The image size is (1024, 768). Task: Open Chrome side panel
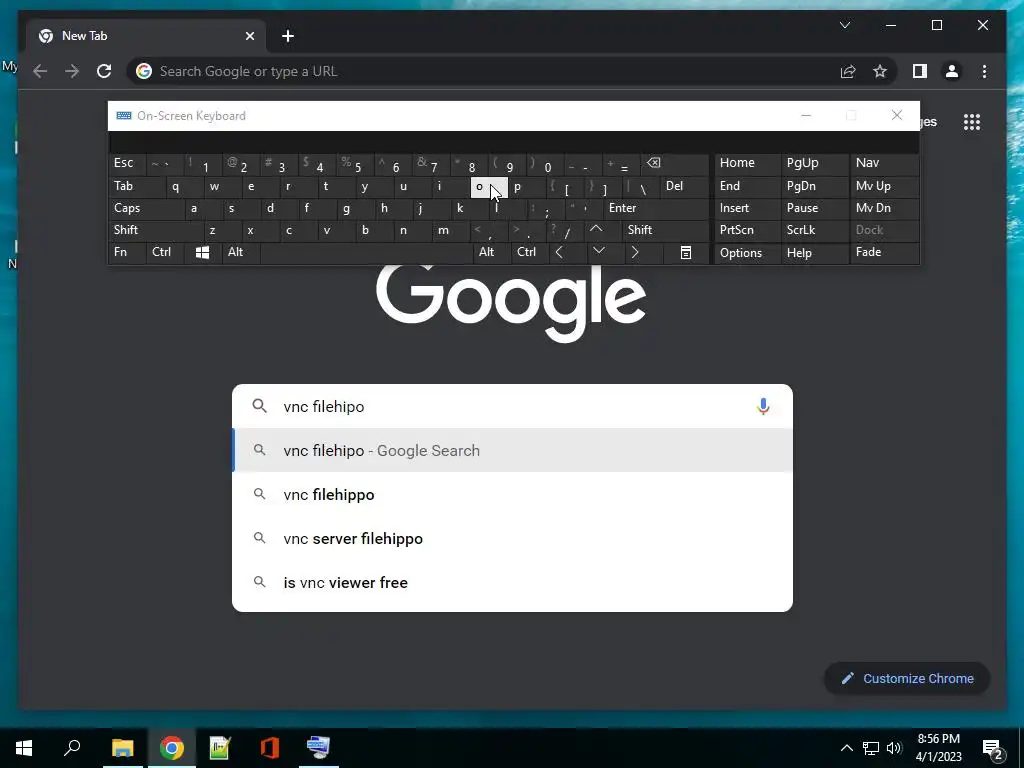point(920,71)
